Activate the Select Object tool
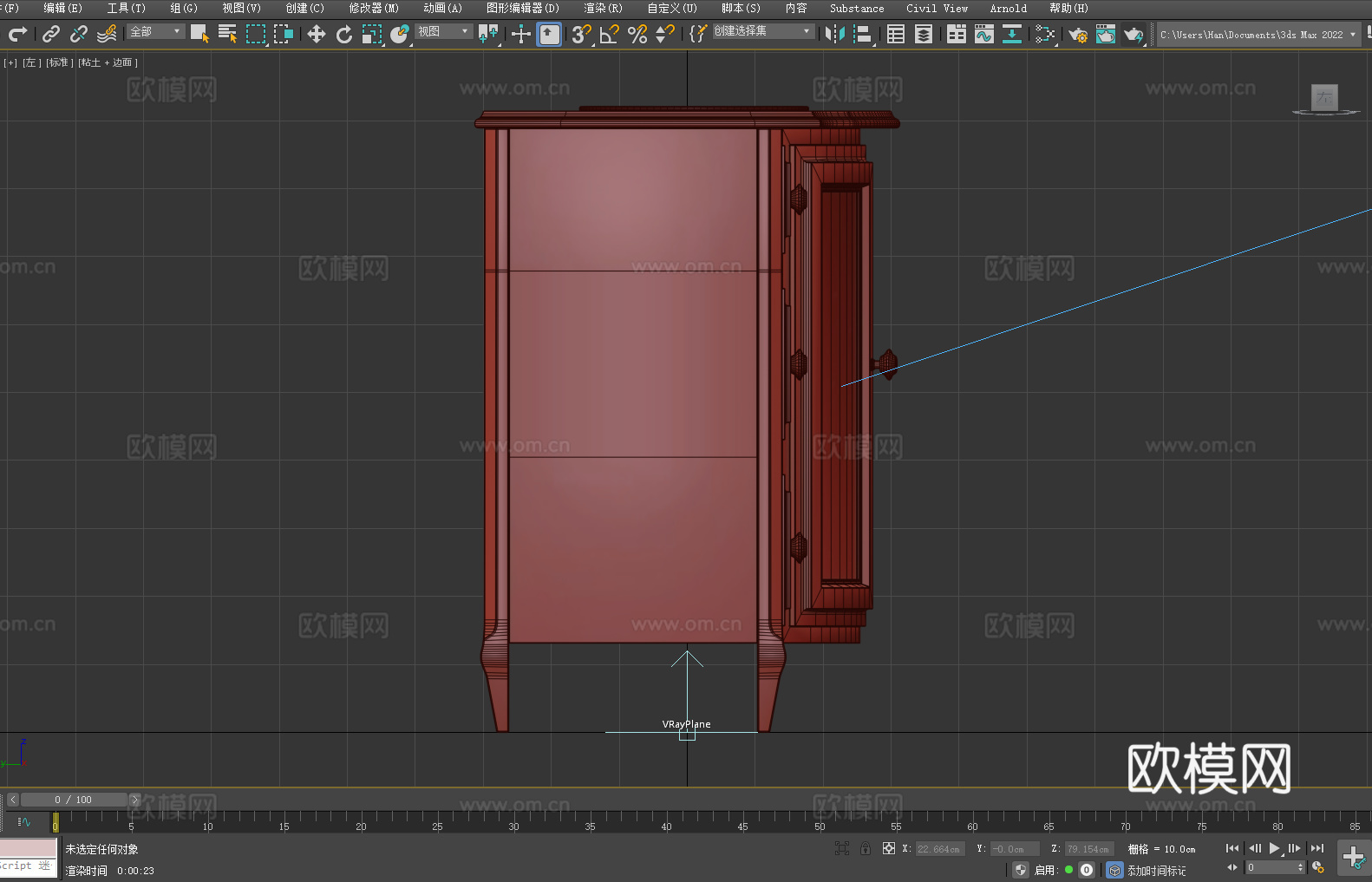Image resolution: width=1372 pixels, height=882 pixels. [x=199, y=34]
